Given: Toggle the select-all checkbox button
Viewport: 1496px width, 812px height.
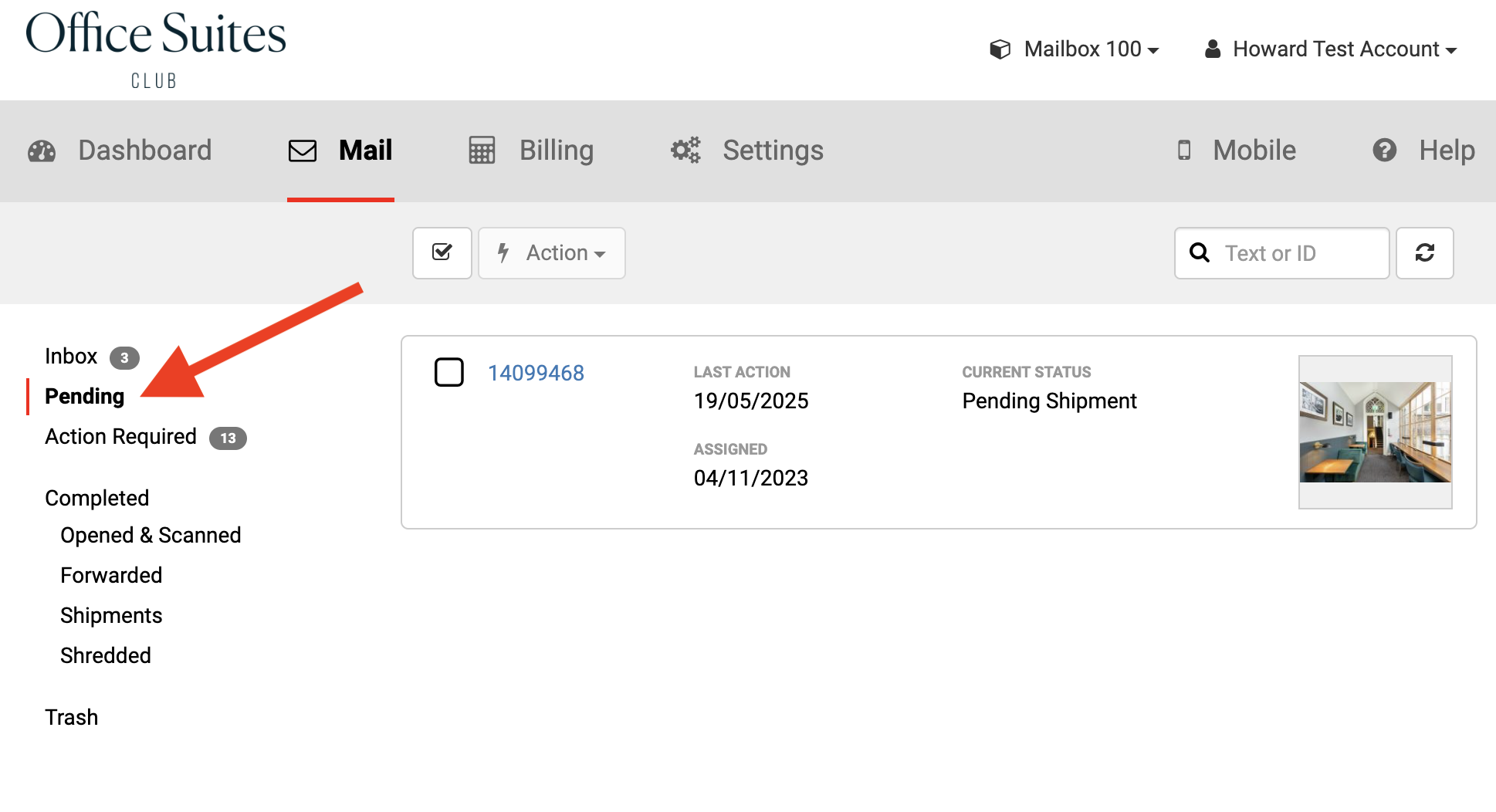Looking at the screenshot, I should [442, 252].
